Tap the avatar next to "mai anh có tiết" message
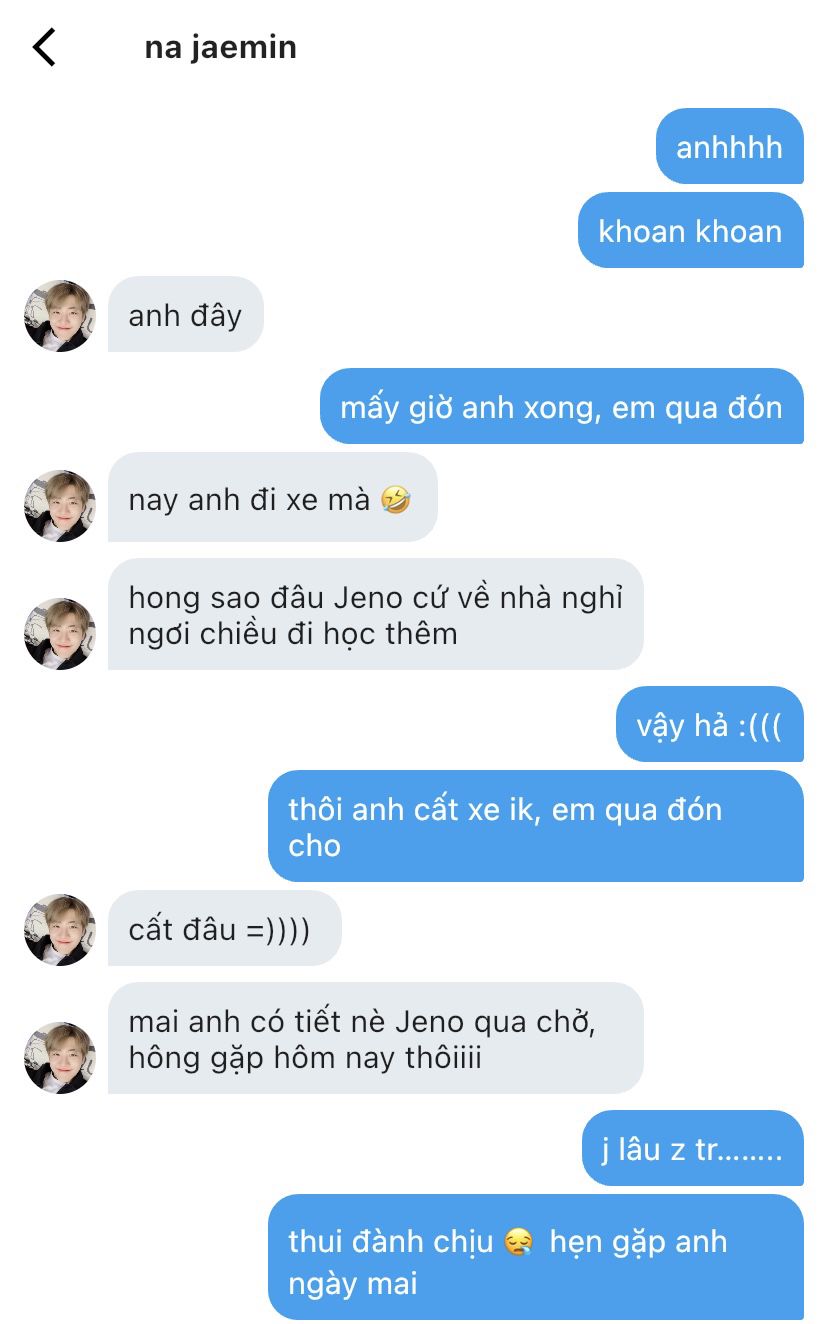 point(60,1058)
